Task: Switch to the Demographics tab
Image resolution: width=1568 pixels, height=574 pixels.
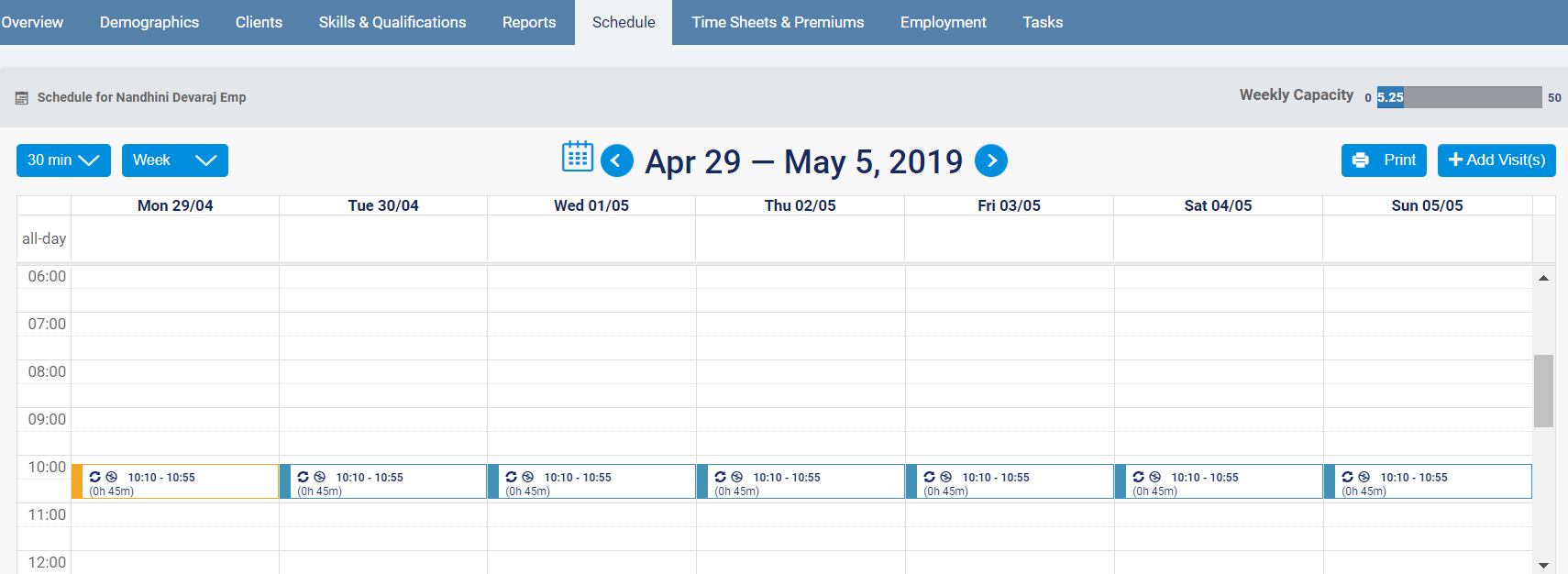Action: tap(149, 22)
